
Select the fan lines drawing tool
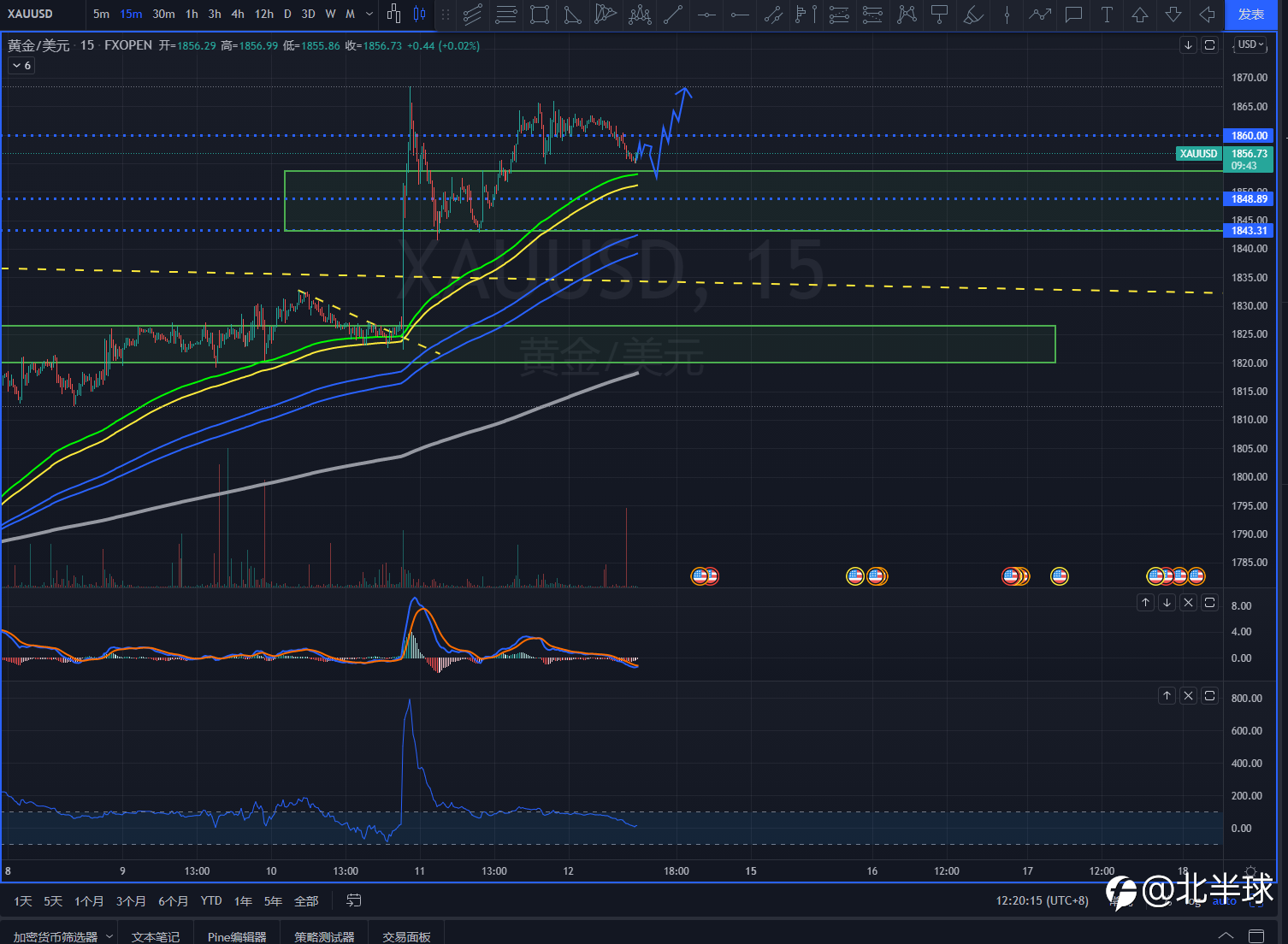pyautogui.click(x=606, y=14)
